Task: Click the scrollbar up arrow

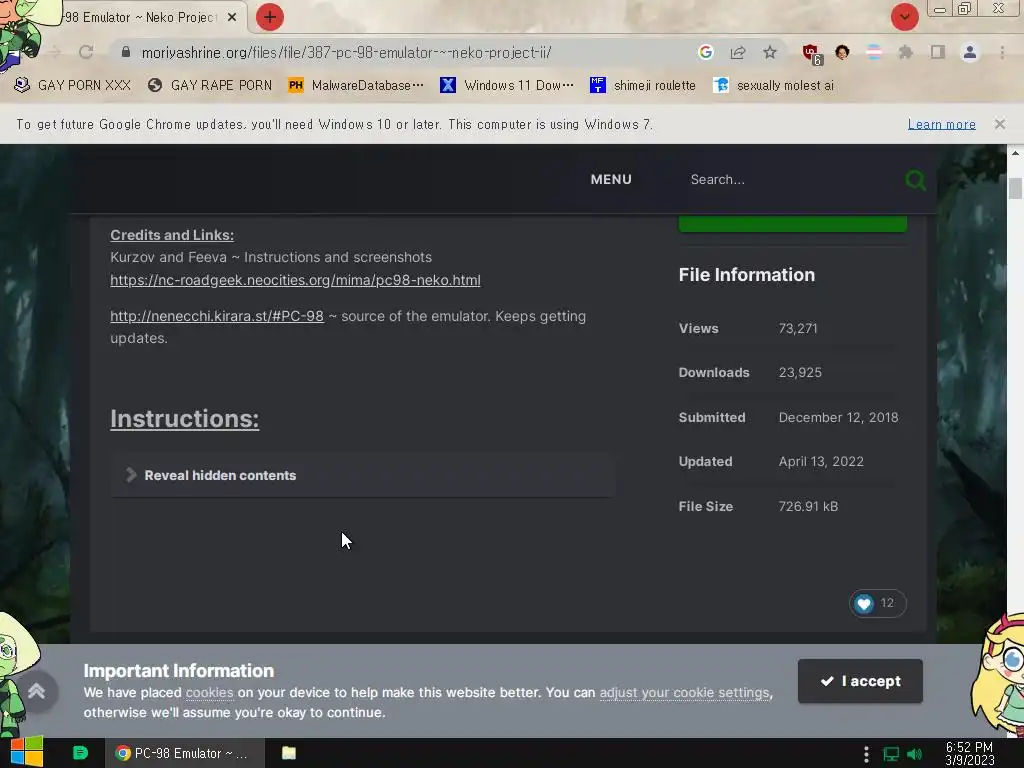Action: point(1015,153)
